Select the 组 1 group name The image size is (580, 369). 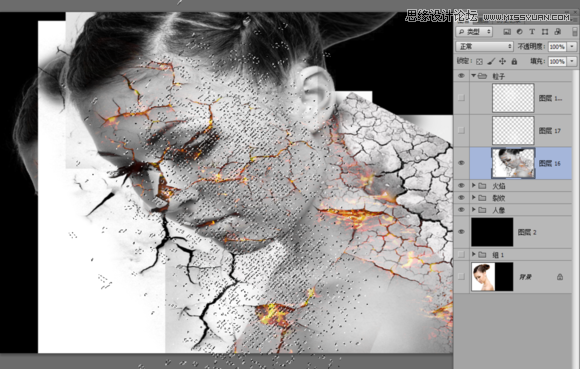click(x=498, y=255)
